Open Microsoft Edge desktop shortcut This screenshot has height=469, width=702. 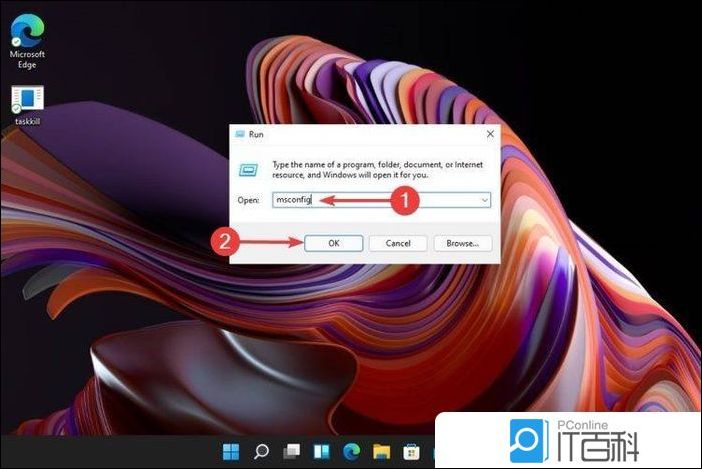(x=27, y=32)
